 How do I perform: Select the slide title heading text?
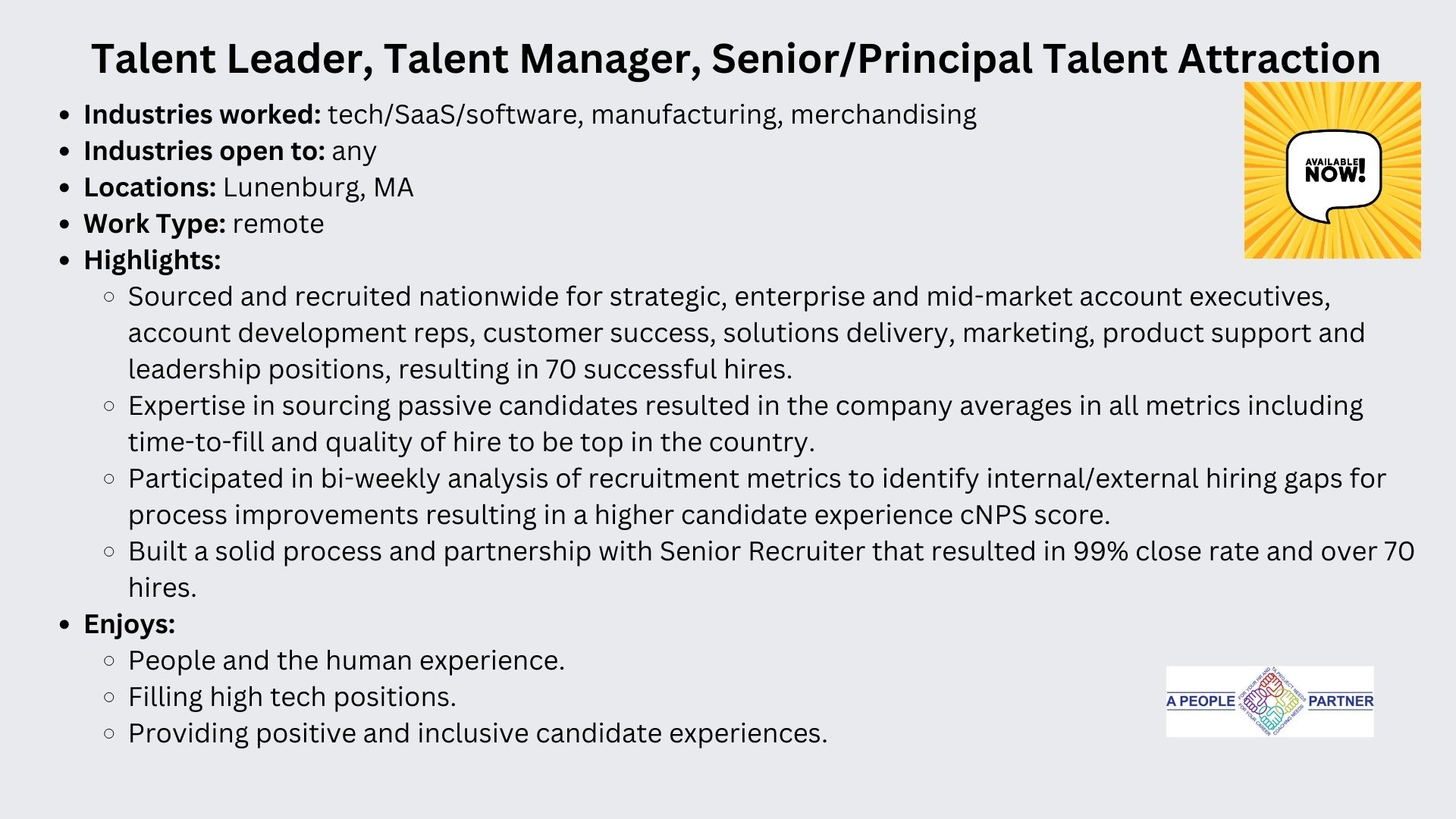coord(736,58)
